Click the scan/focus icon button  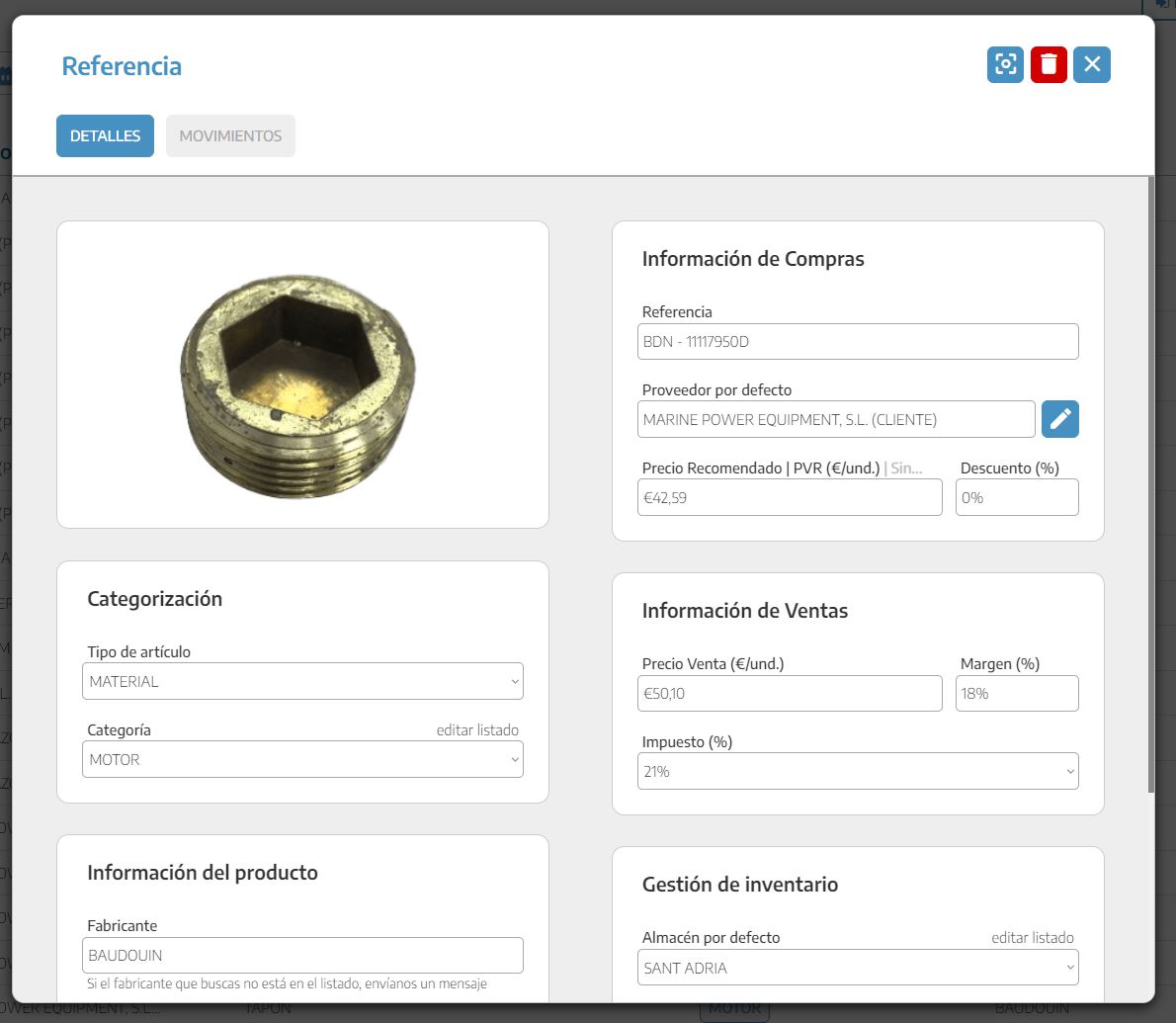1005,64
